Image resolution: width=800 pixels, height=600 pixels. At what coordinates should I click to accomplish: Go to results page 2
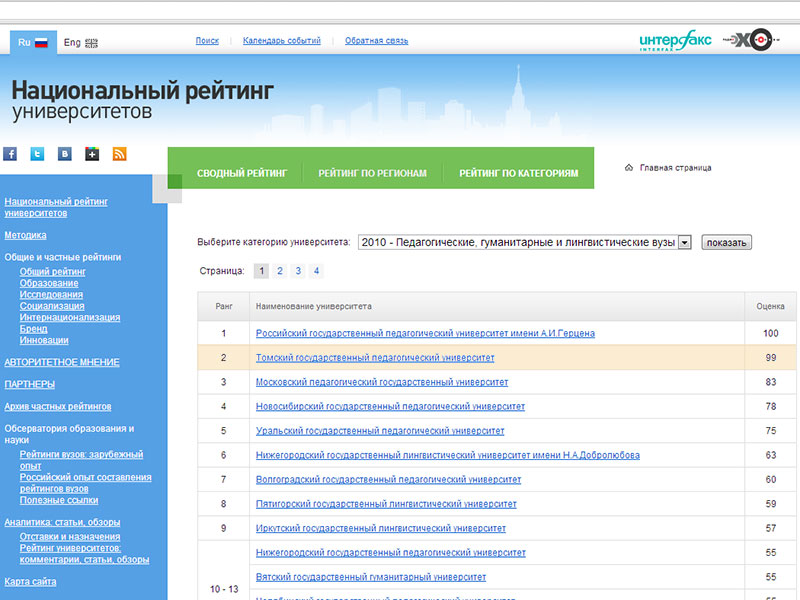(x=280, y=271)
